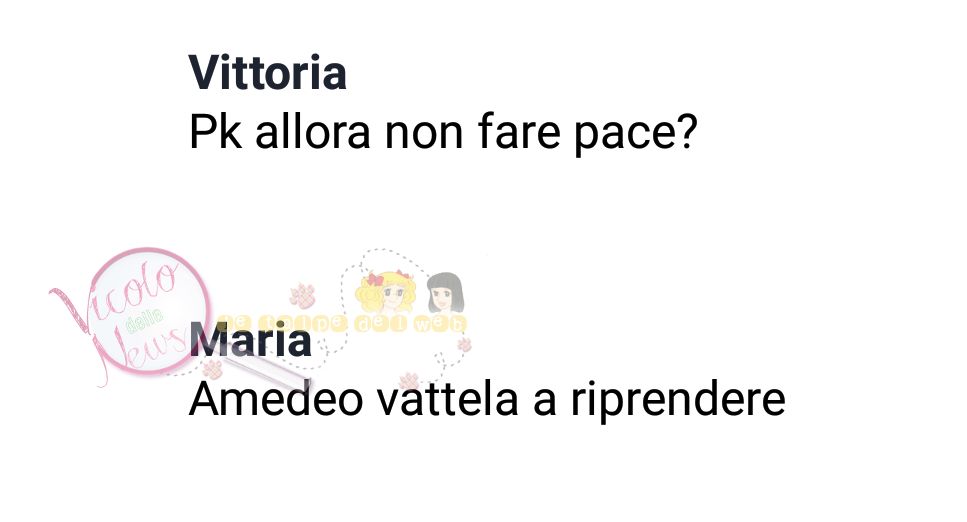Viewport: 967px width, 522px height.
Task: Click the small paw print below black-haired girl
Action: (x=464, y=344)
